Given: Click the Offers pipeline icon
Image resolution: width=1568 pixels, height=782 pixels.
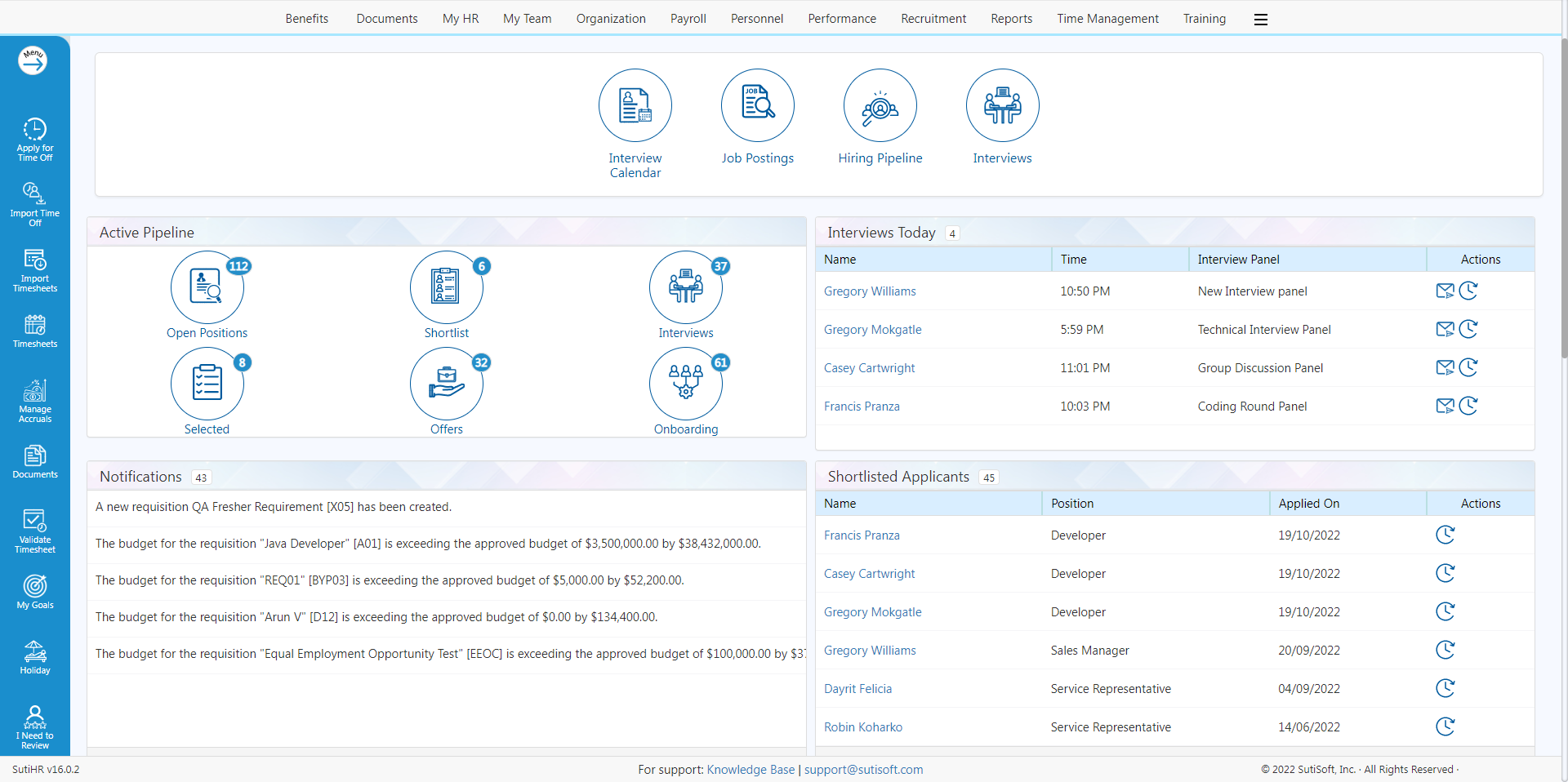Looking at the screenshot, I should pos(446,384).
